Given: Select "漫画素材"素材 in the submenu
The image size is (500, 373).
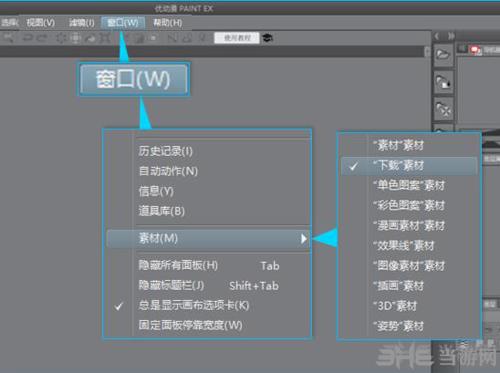Looking at the screenshot, I should (x=409, y=226).
